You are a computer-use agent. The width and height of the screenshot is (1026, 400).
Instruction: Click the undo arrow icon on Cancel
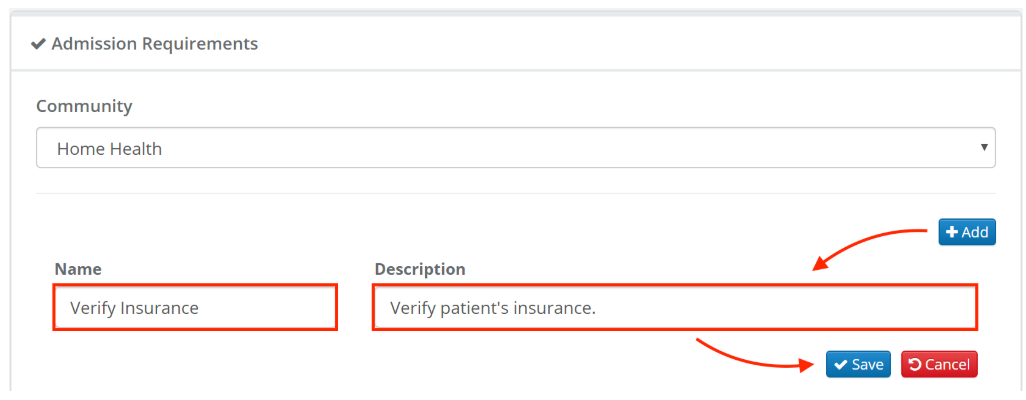point(914,364)
